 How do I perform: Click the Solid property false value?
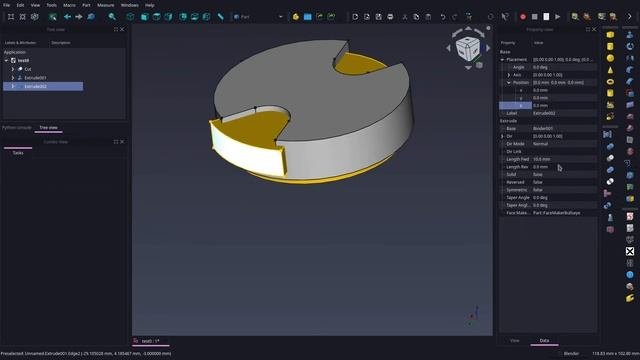[x=564, y=174]
